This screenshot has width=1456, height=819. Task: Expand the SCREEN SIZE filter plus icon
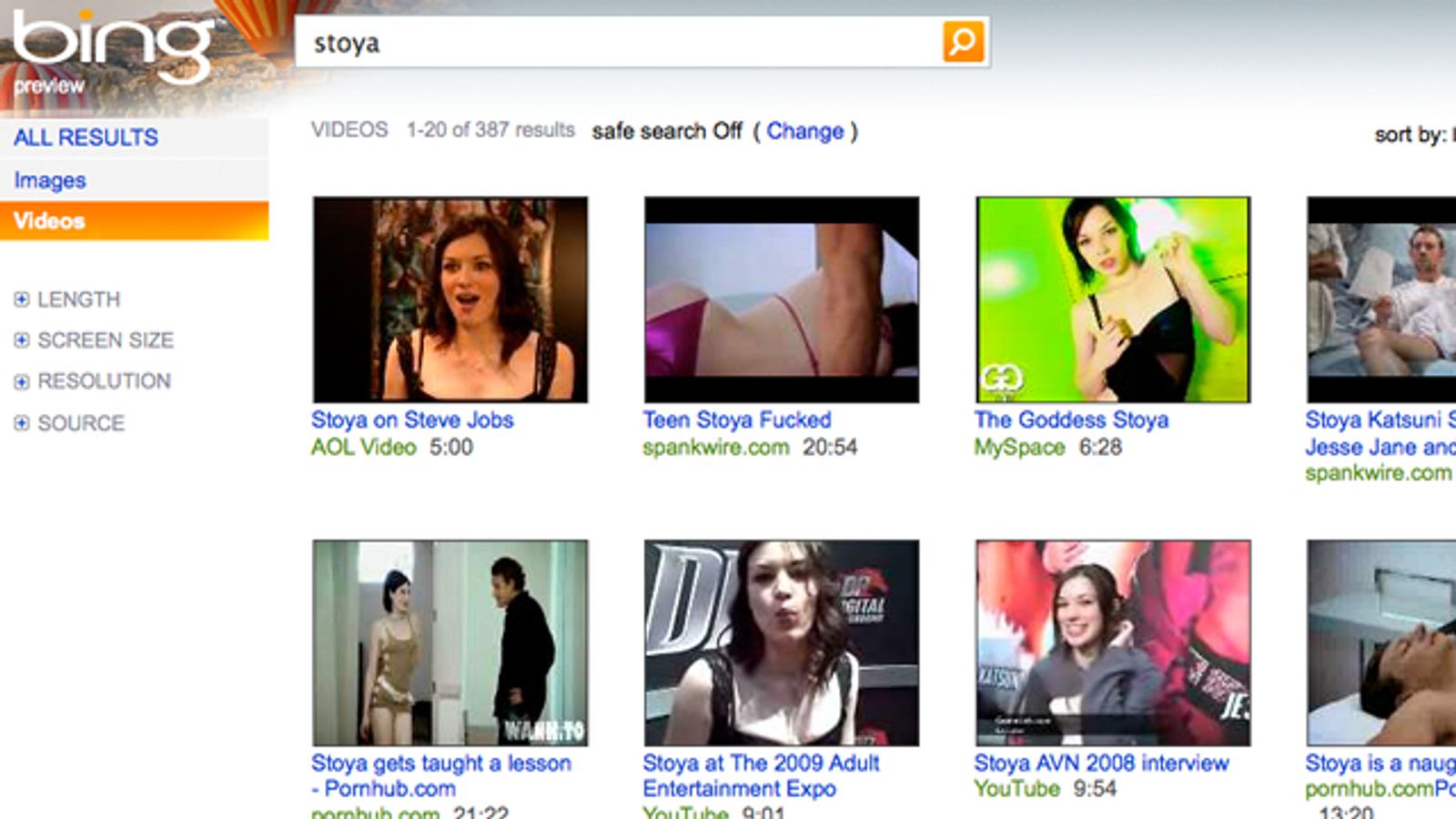22,340
